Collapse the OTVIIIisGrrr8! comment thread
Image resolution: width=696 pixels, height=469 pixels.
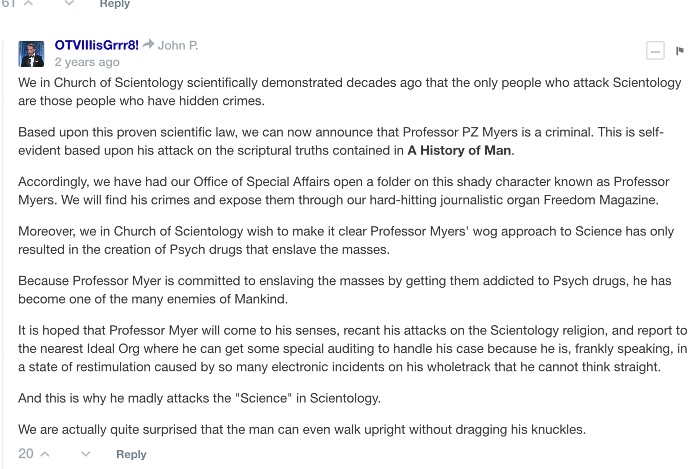coord(655,50)
